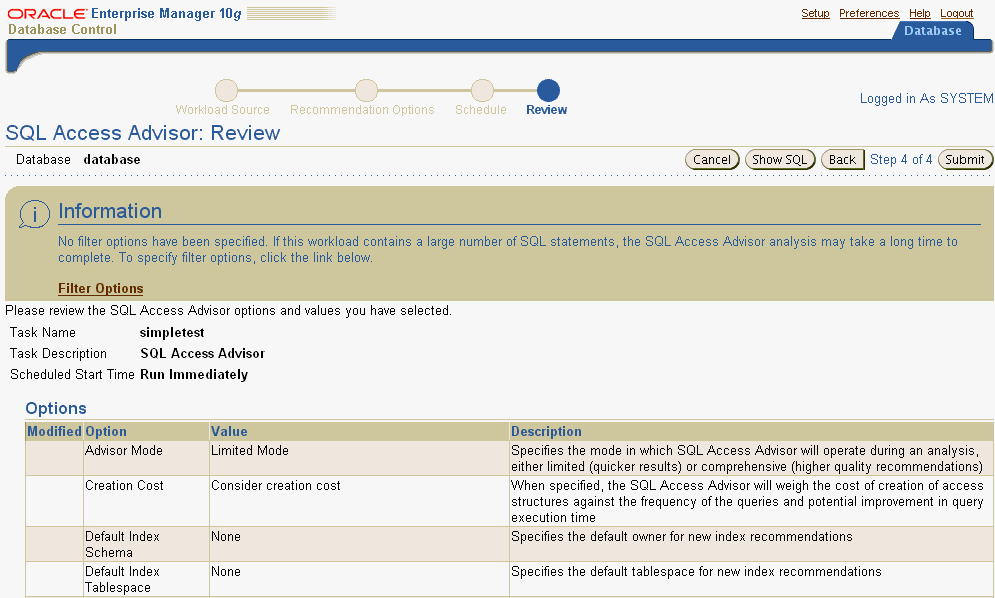Click the Workload Source step circle
Image resolution: width=995 pixels, height=598 pixels.
click(x=225, y=89)
